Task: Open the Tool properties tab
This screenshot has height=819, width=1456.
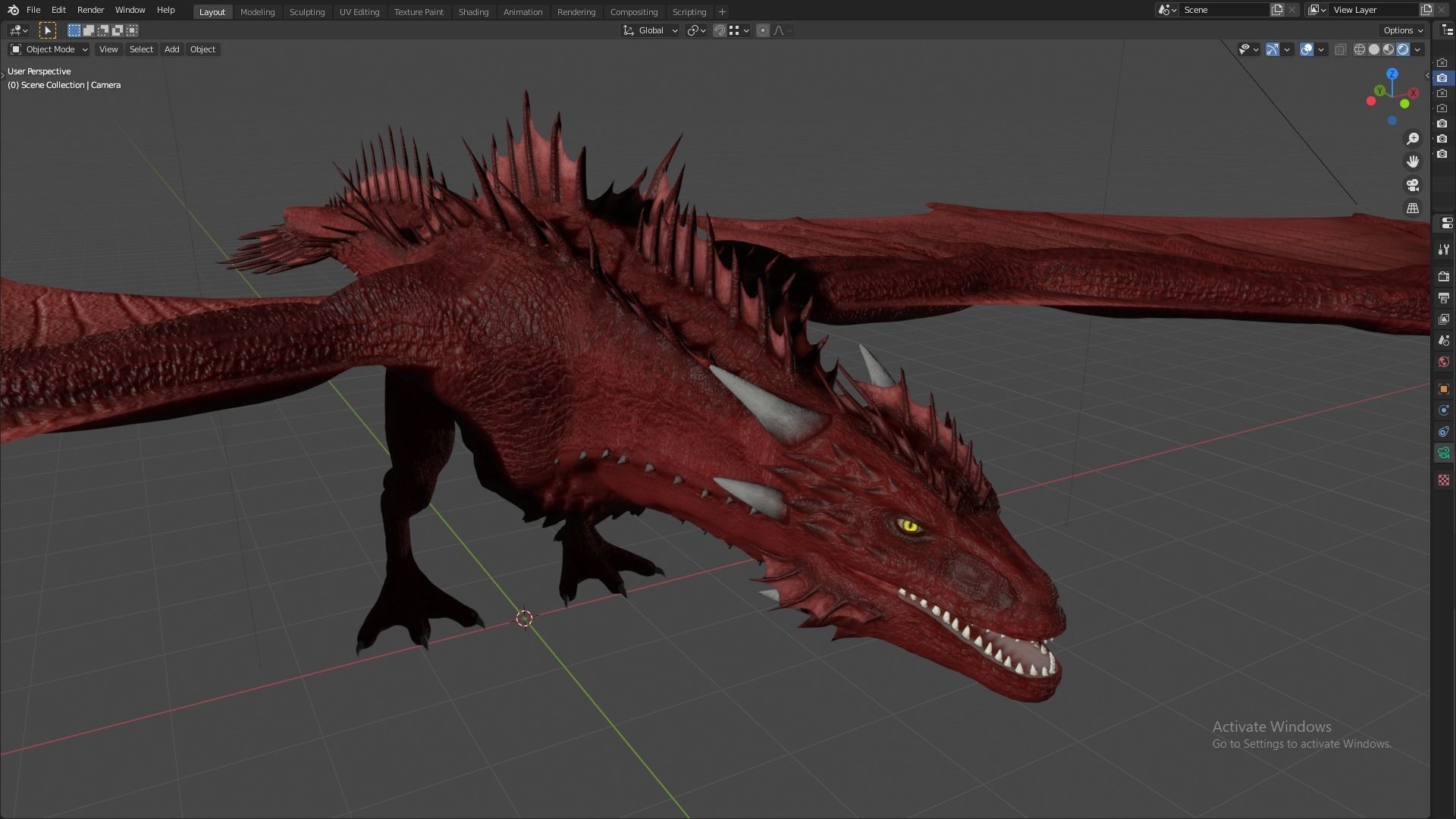Action: click(1444, 249)
